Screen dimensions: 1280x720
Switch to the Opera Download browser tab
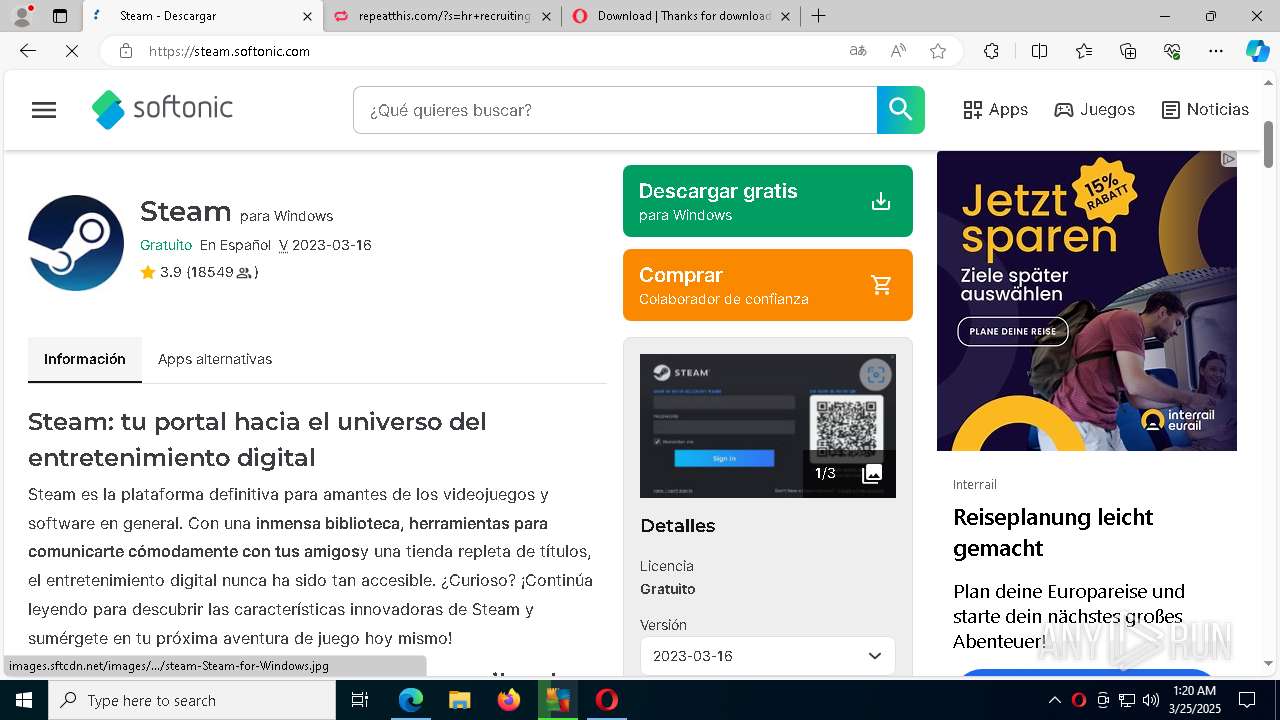pos(680,16)
